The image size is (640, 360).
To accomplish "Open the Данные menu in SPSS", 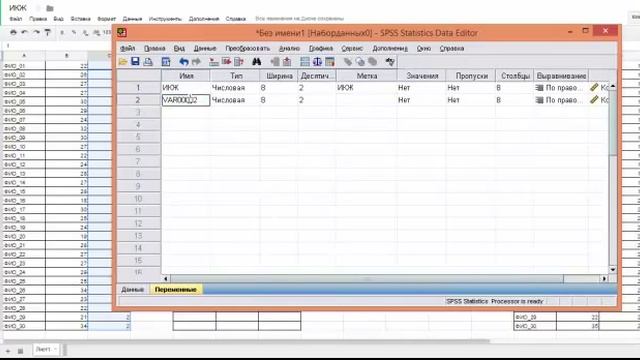I will coord(205,48).
